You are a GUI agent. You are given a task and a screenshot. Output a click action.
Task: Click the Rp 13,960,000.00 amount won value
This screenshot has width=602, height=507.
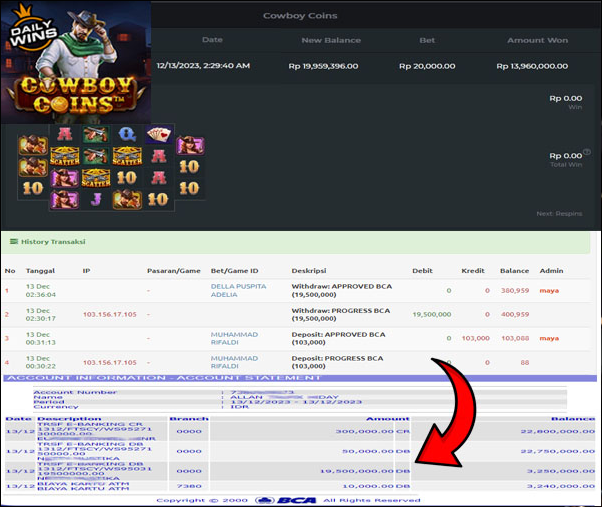click(532, 66)
